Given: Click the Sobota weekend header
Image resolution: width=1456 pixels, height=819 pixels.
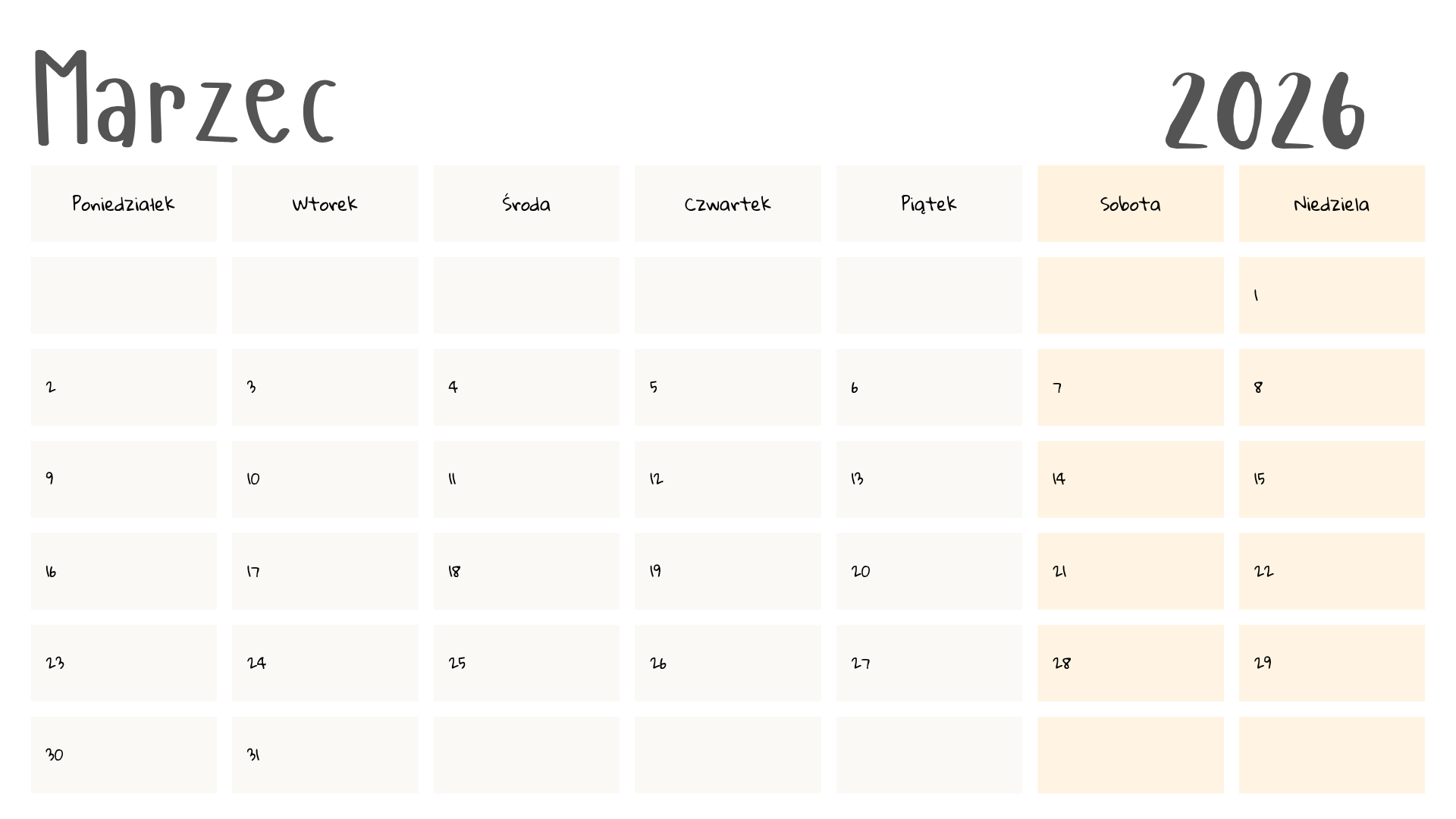Looking at the screenshot, I should (x=1130, y=204).
